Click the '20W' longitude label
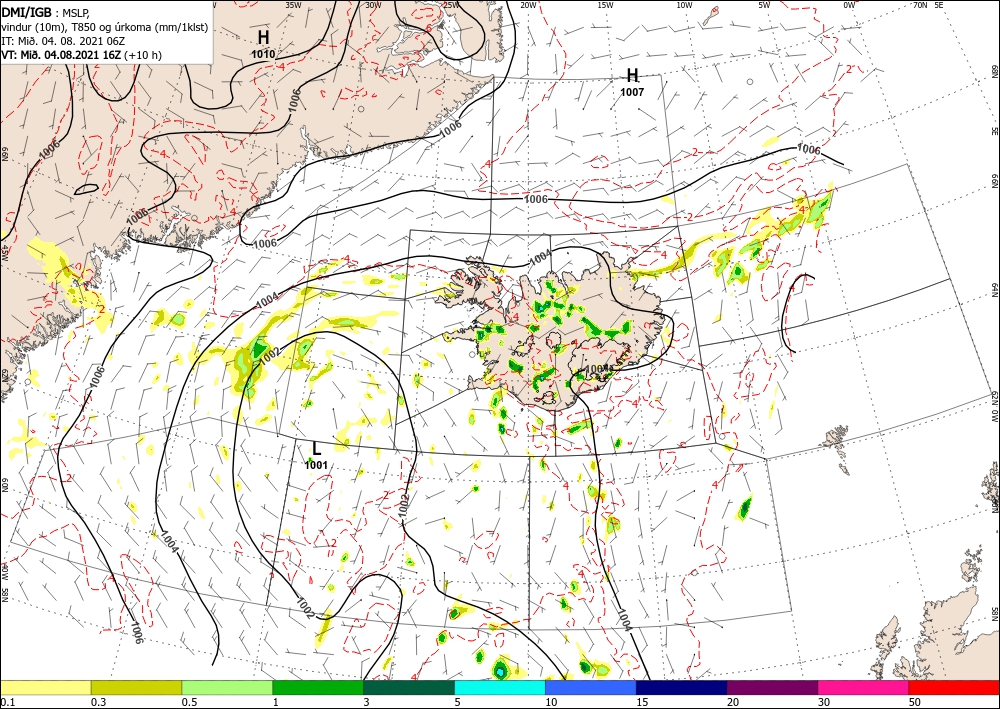 [x=528, y=5]
